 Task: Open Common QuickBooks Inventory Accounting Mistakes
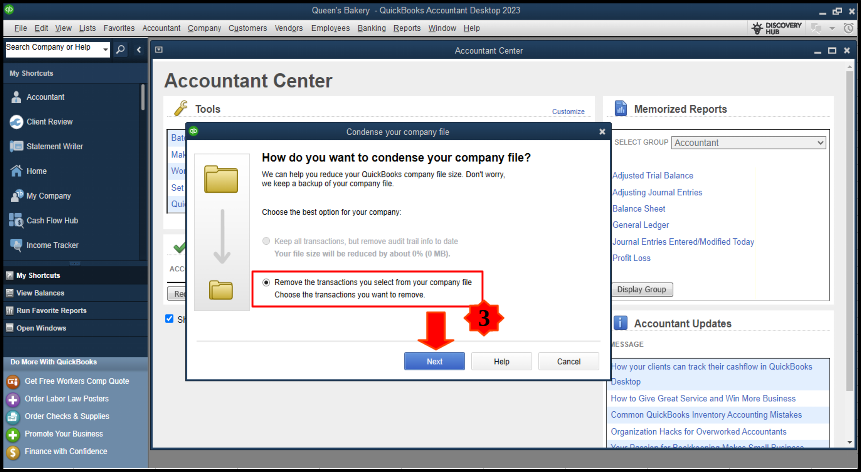coord(706,415)
